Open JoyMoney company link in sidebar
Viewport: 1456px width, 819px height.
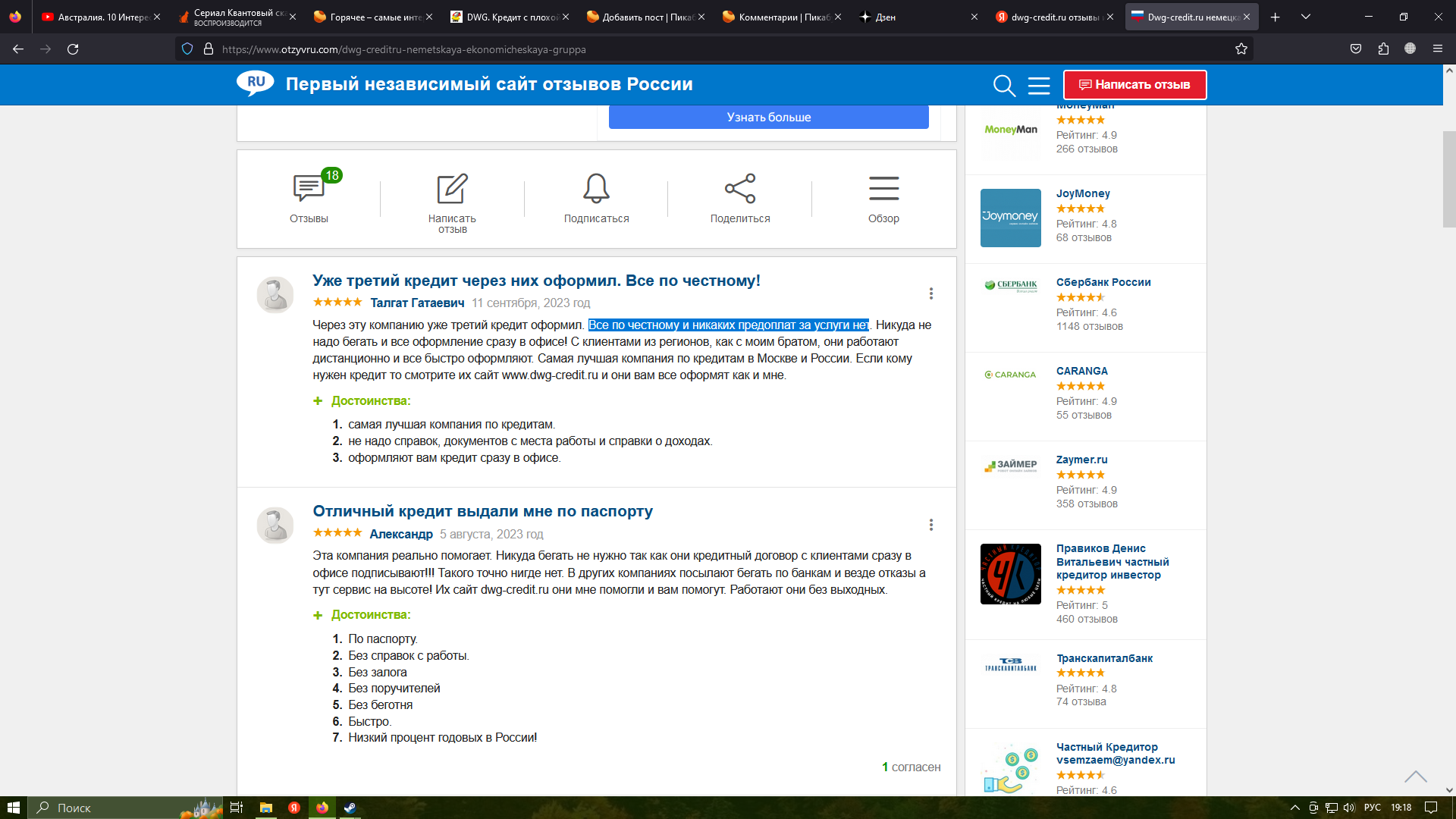click(x=1083, y=193)
